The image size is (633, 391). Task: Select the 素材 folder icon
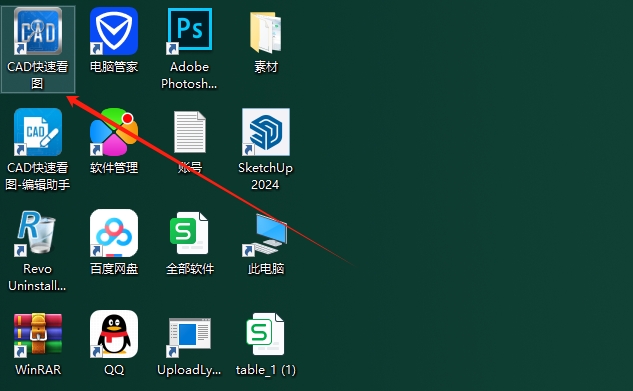[265, 32]
